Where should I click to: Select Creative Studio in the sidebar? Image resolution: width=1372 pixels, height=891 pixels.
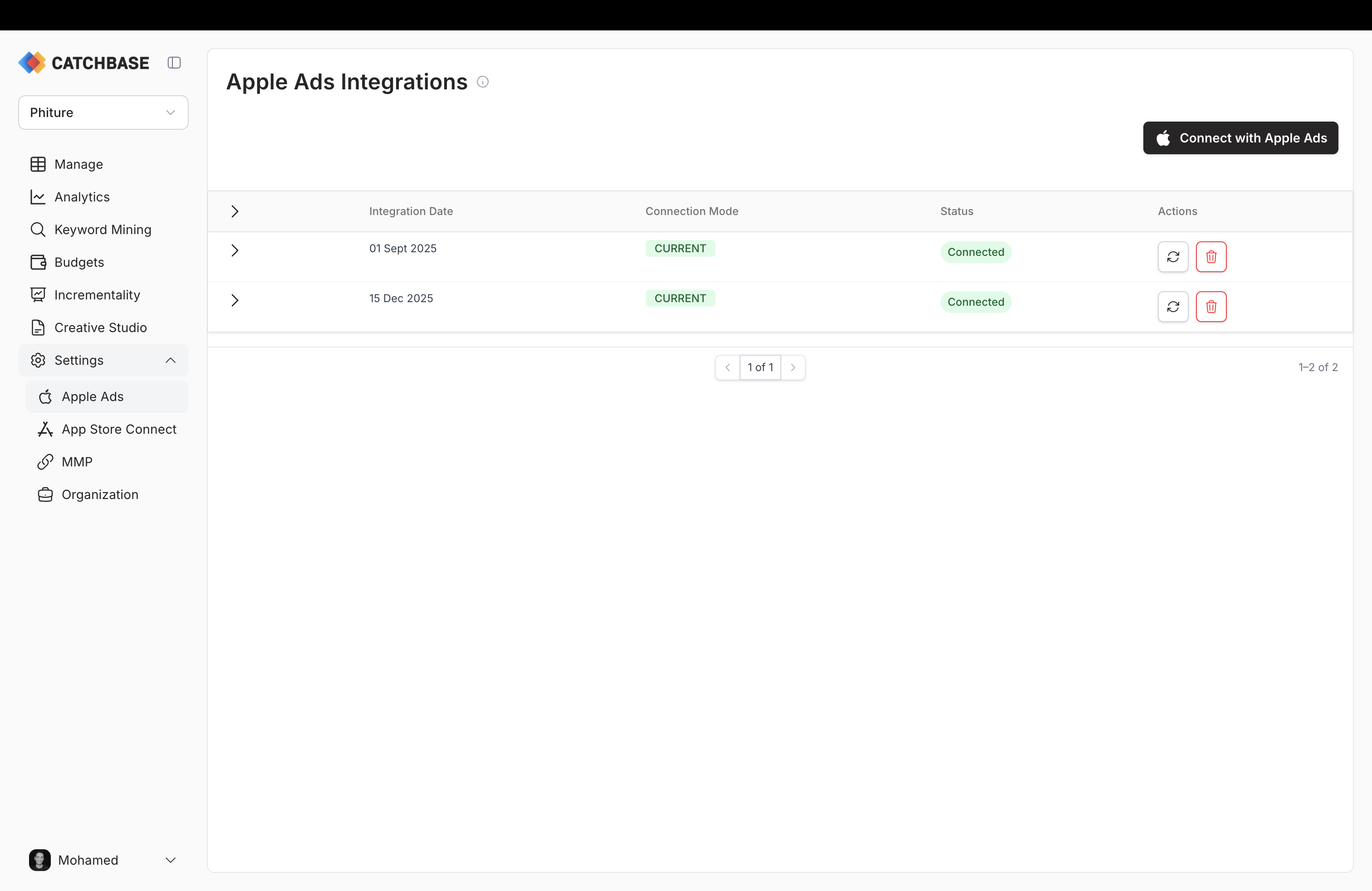click(x=101, y=328)
